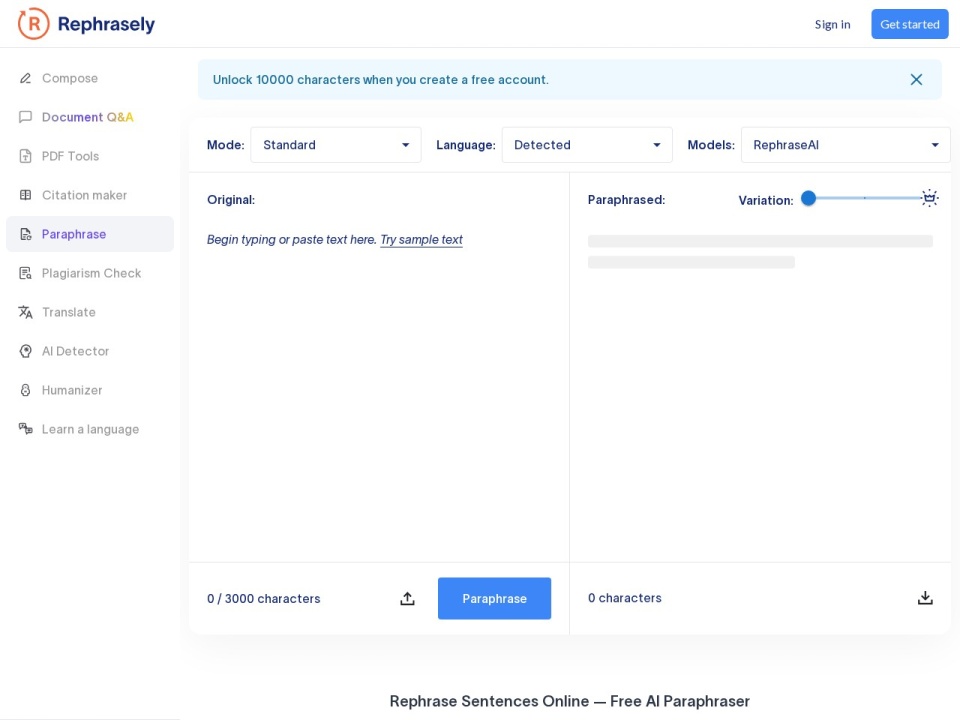Viewport: 960px width, 720px height.
Task: Click the upload file icon
Action: 407,599
